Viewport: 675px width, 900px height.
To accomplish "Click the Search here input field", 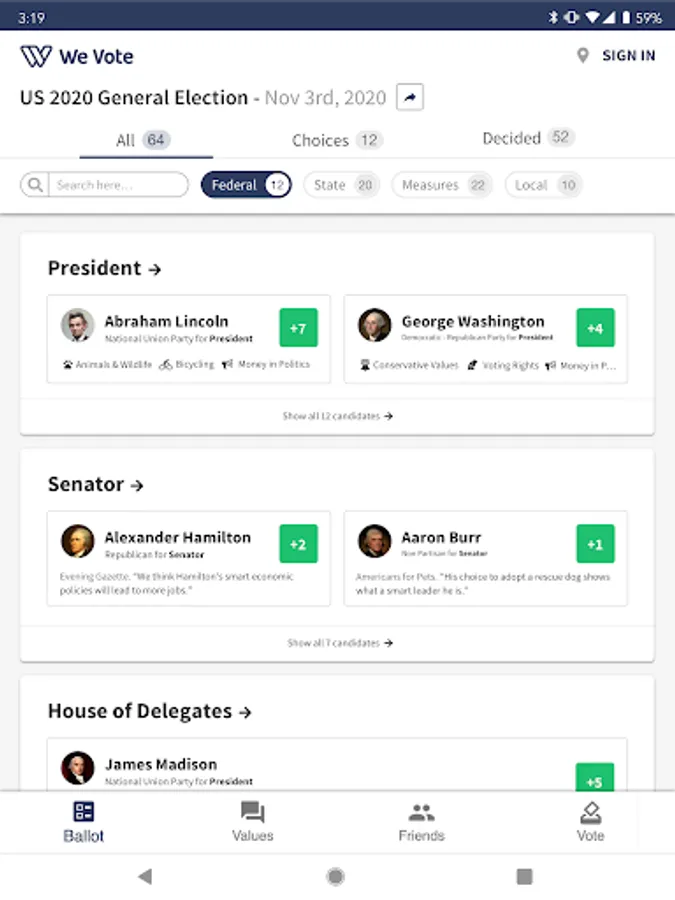I will [118, 185].
